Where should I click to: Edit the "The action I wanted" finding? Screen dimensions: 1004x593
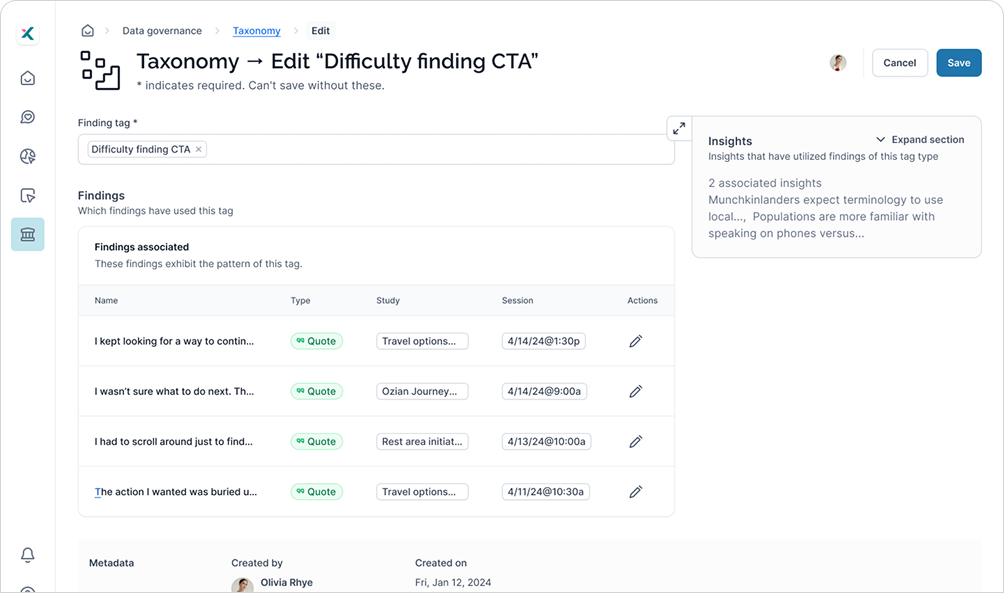pos(635,492)
